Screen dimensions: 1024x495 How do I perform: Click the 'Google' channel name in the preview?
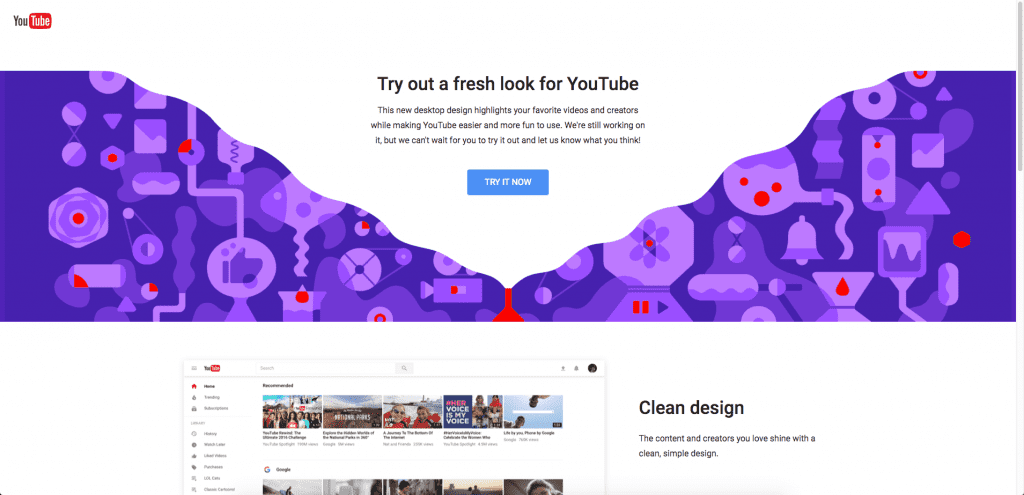[x=283, y=470]
